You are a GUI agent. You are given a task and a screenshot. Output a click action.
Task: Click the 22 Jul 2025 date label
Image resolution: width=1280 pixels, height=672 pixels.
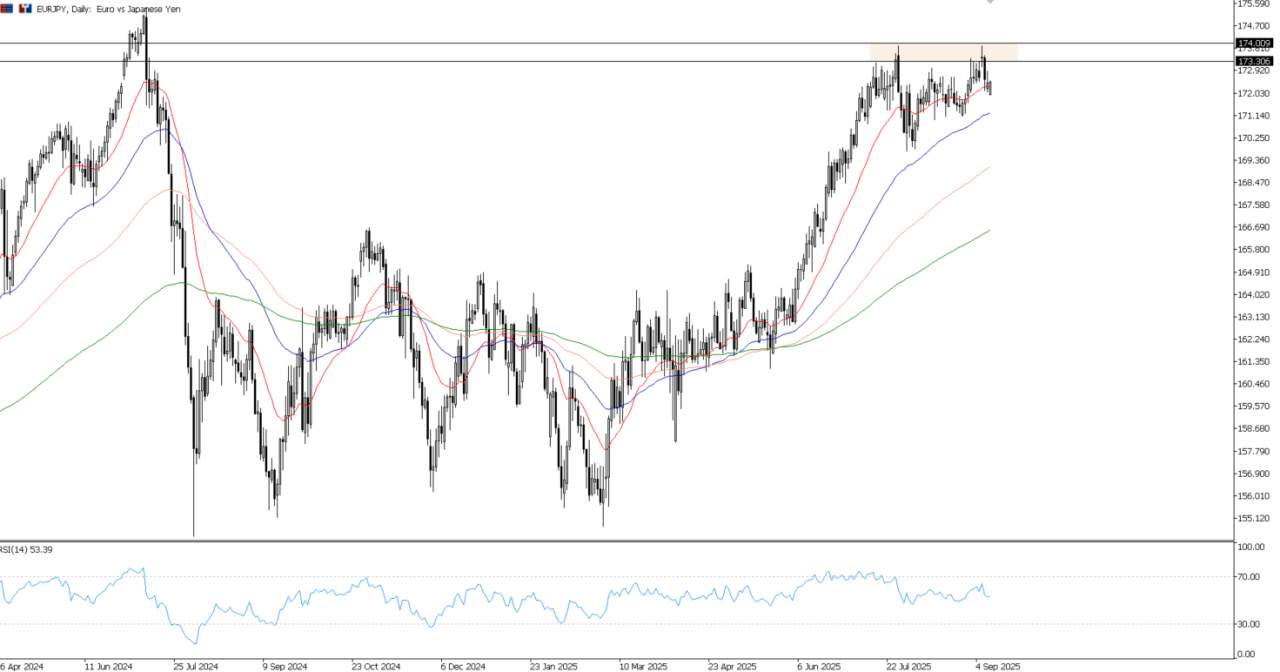[x=908, y=665]
